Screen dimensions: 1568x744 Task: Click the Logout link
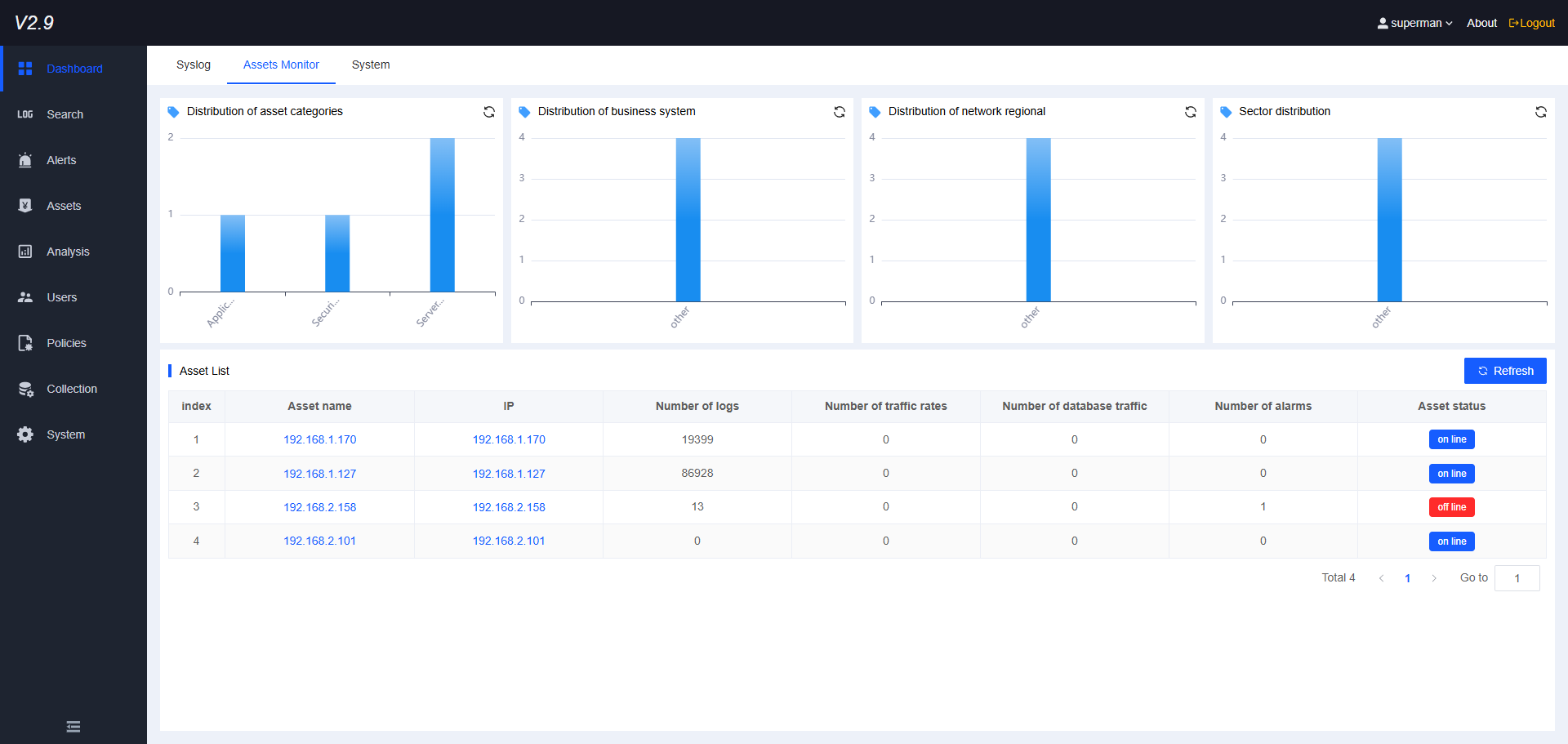(x=1532, y=23)
